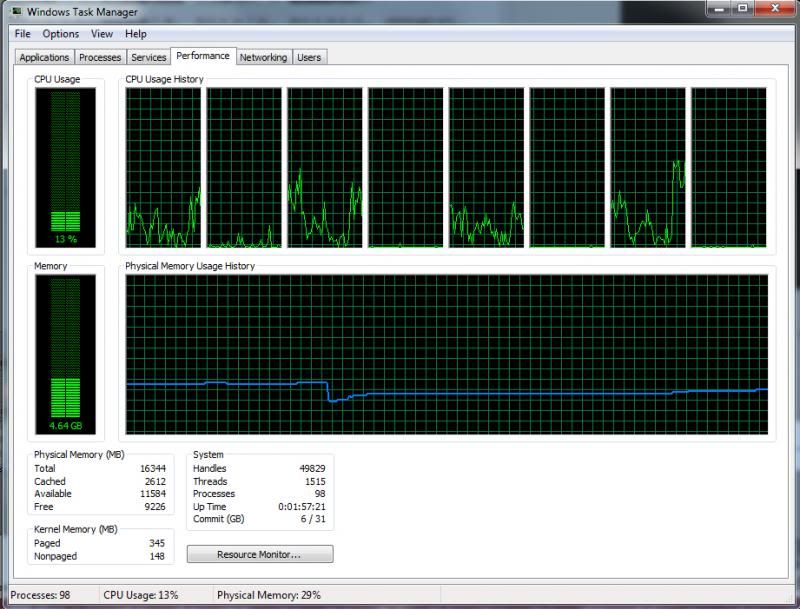The height and width of the screenshot is (609, 800).
Task: Click the first CPU usage history graph
Action: 163,168
